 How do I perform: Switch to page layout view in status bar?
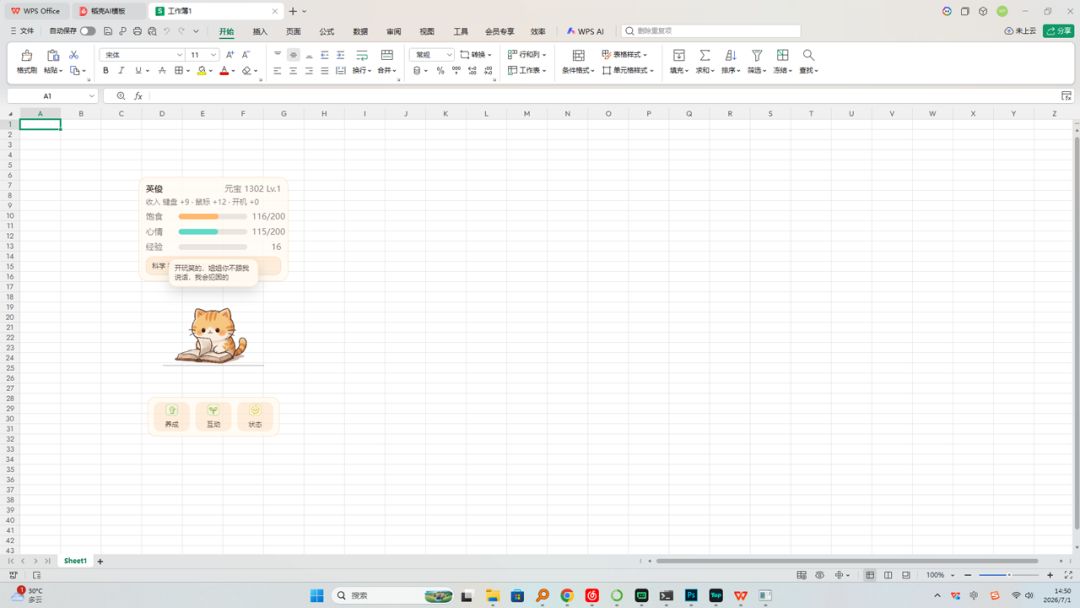[x=888, y=575]
